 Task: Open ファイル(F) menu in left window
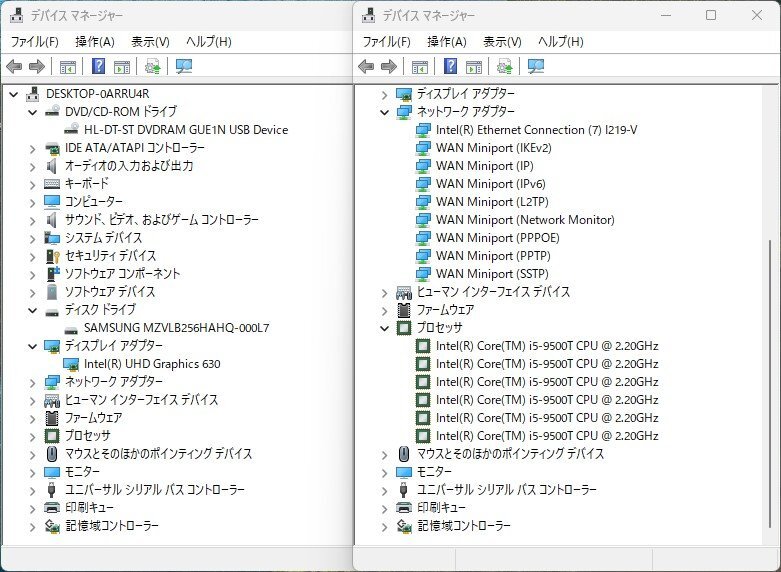click(x=35, y=41)
